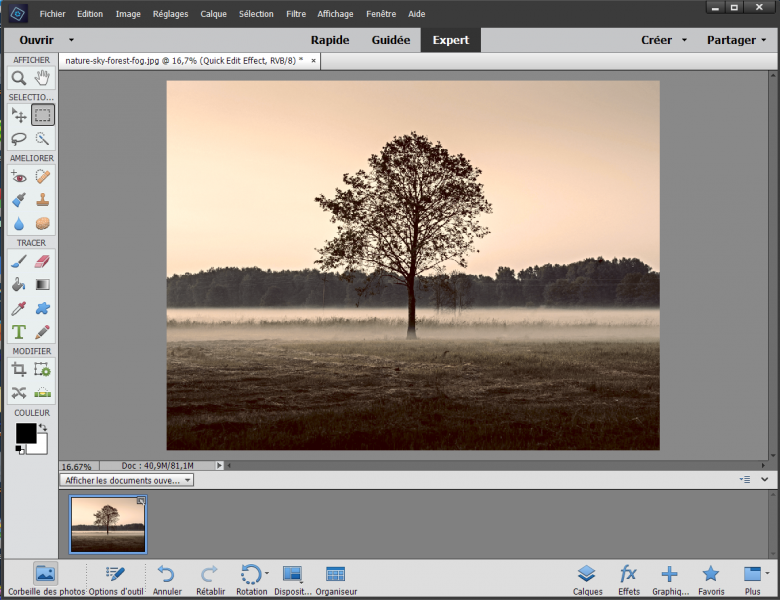Open the Fichier menu
780x600 pixels.
coord(52,14)
